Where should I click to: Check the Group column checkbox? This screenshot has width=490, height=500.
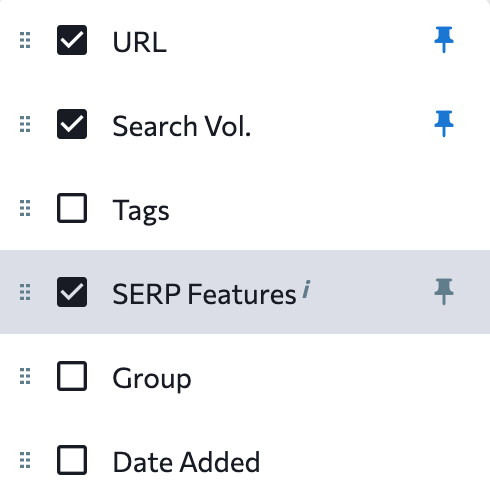72,376
